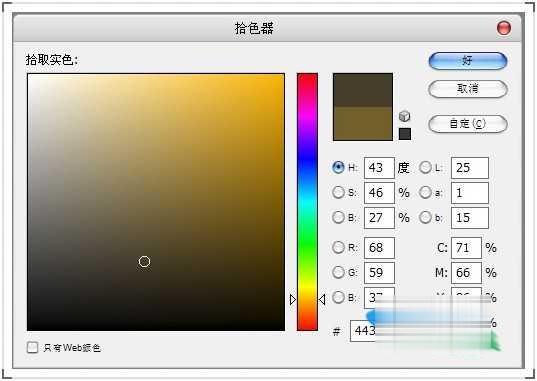
Task: Select the Lab a radio button
Action: click(x=425, y=192)
